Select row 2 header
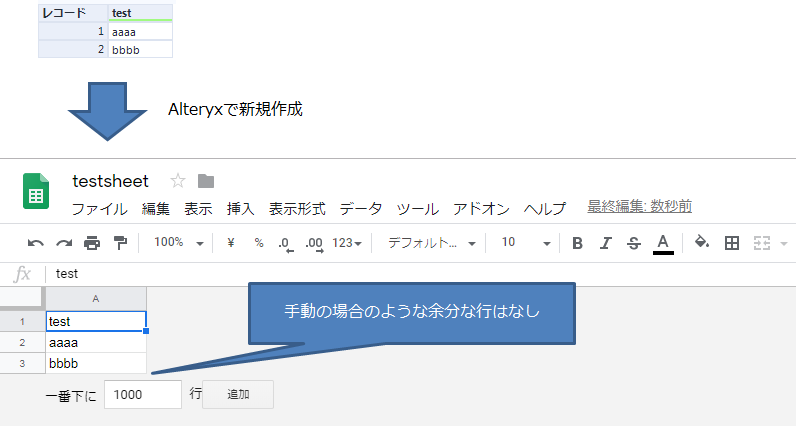 (x=22, y=342)
